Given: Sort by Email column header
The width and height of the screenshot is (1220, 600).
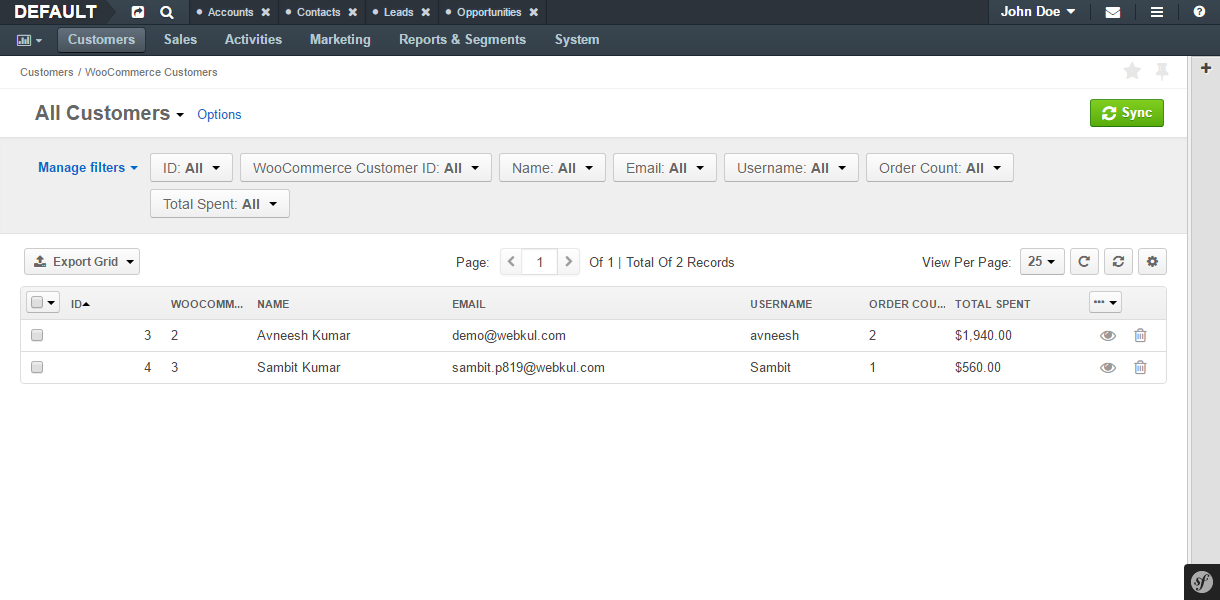Looking at the screenshot, I should tap(468, 304).
